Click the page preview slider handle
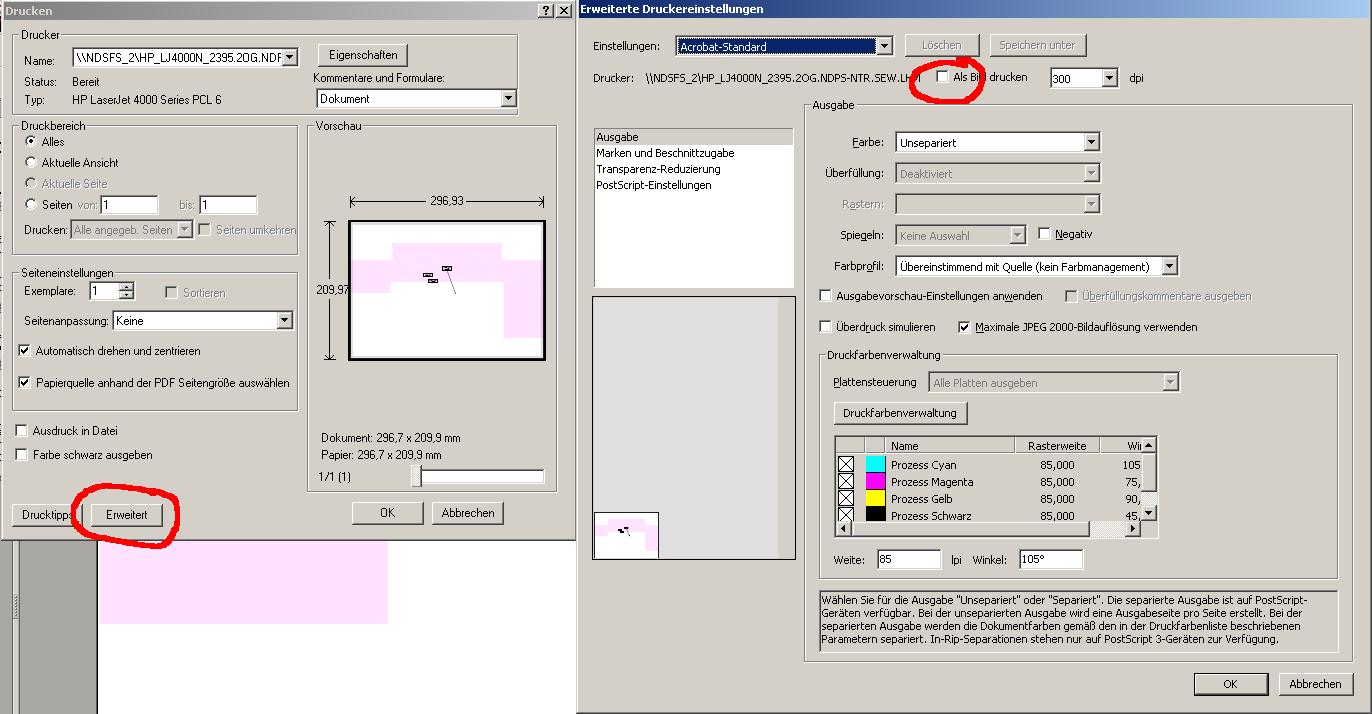The height and width of the screenshot is (714, 1372). pos(417,477)
